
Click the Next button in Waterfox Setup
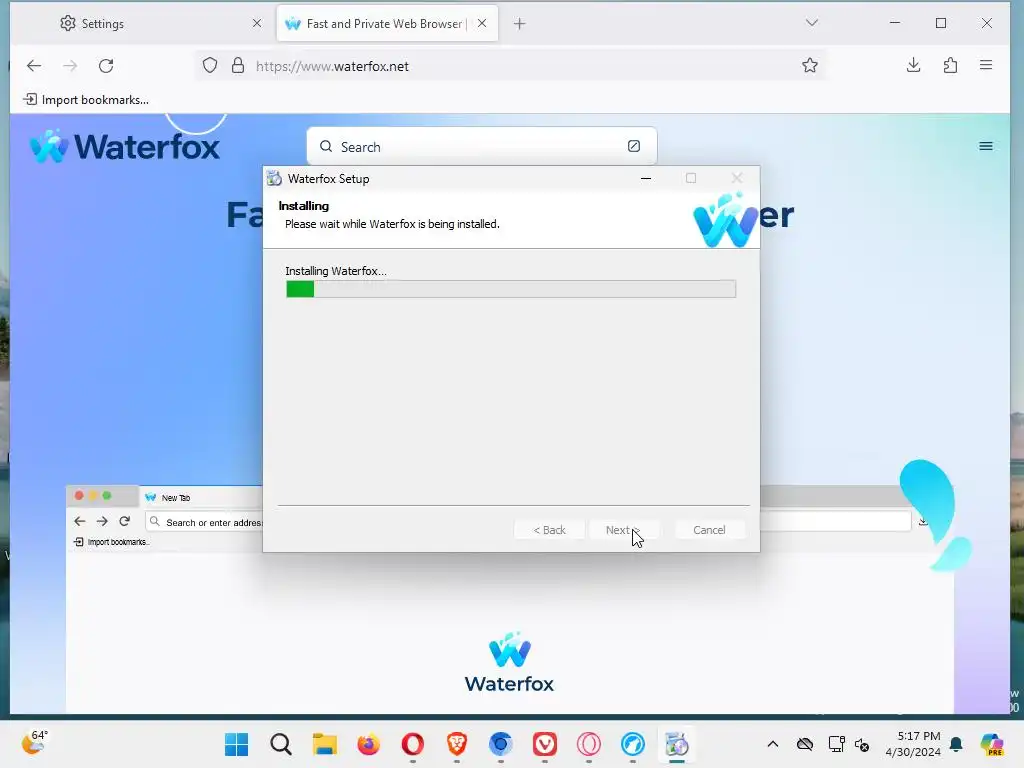[623, 530]
